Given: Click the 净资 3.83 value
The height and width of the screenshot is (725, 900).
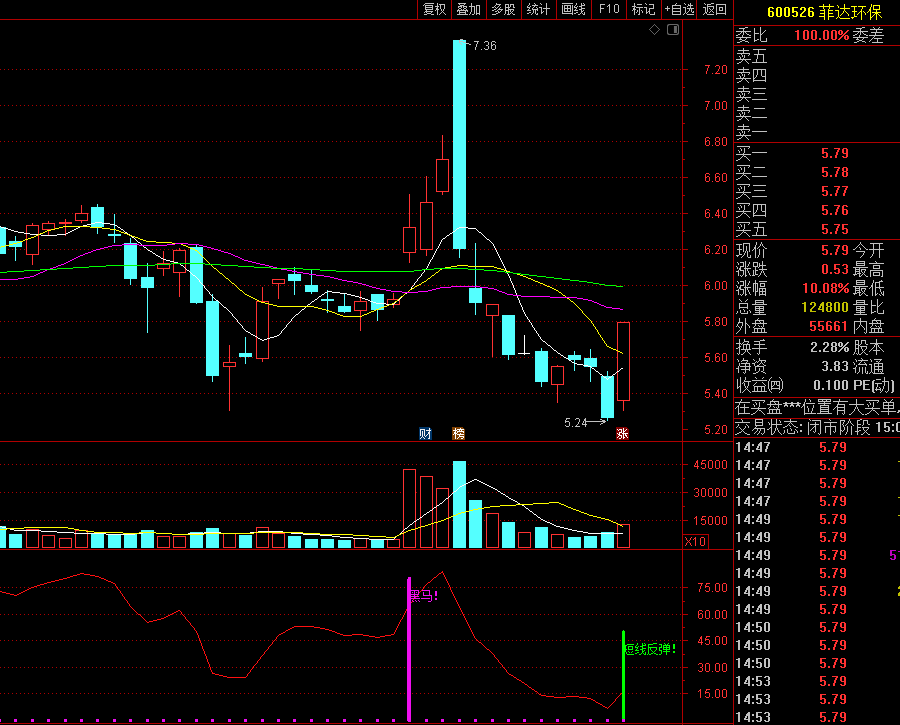Looking at the screenshot, I should point(835,366).
